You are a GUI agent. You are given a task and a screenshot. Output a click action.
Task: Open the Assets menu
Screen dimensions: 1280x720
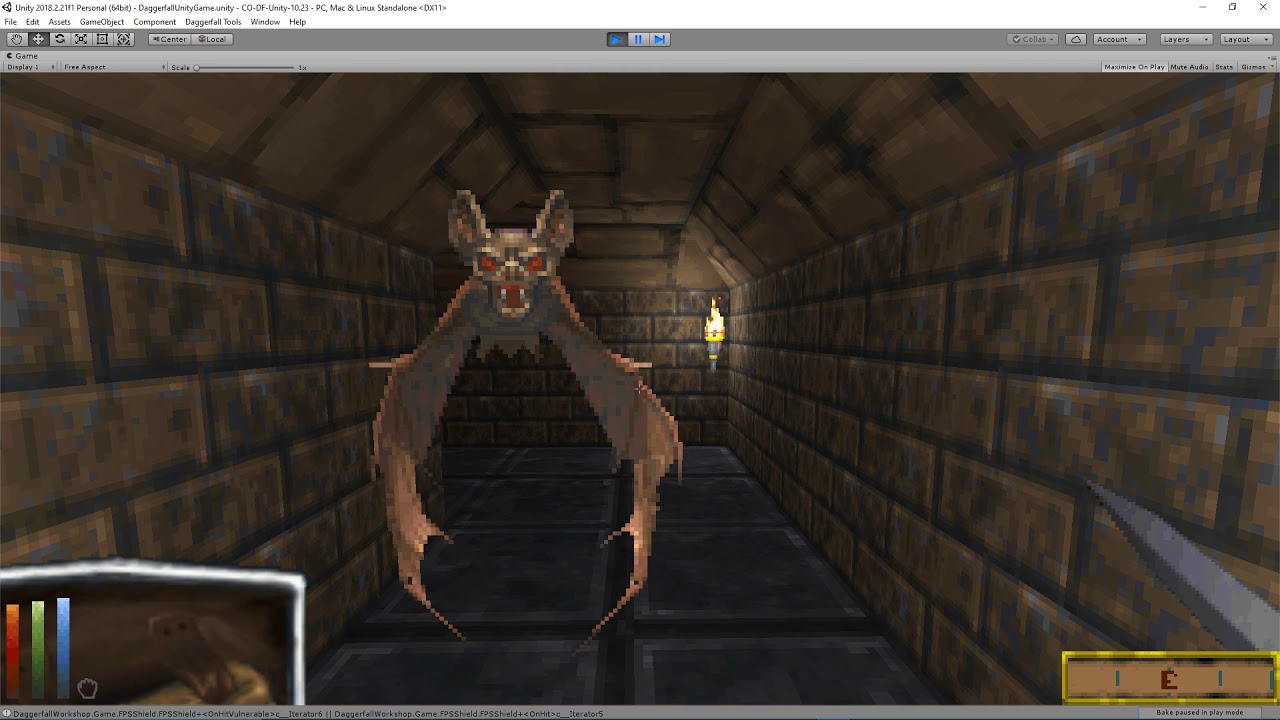[60, 22]
